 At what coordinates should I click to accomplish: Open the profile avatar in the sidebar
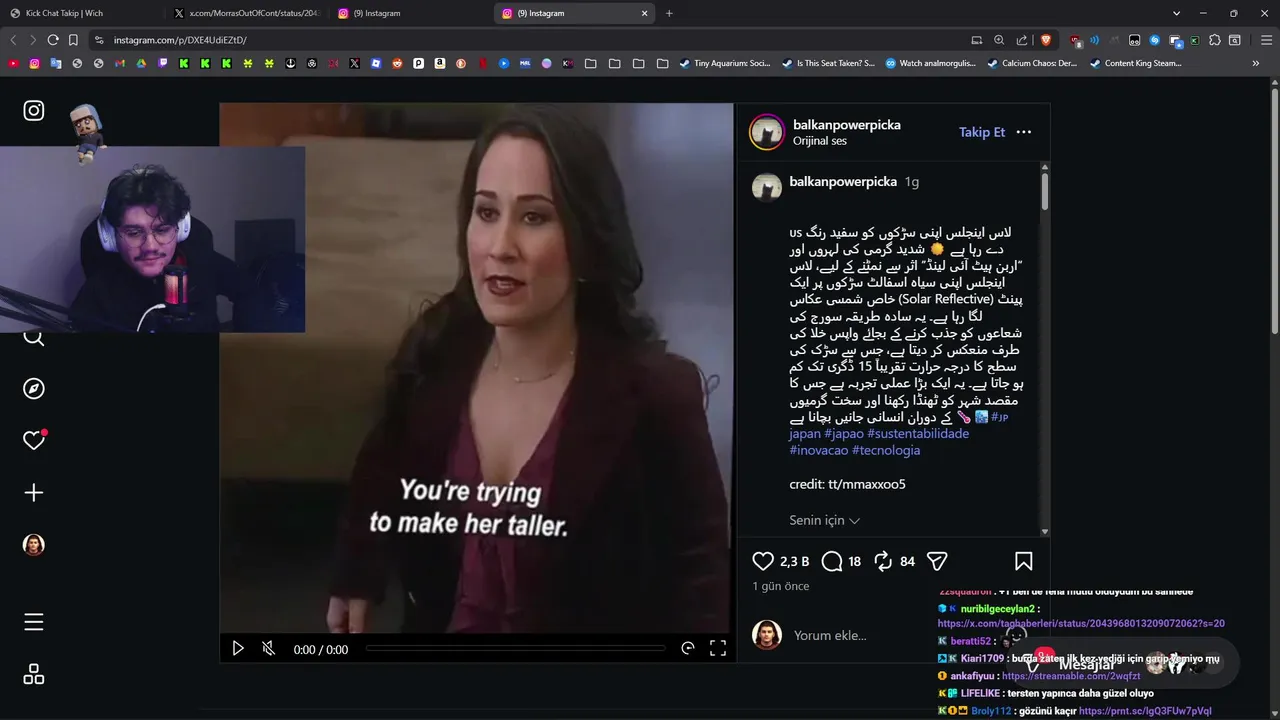tap(34, 545)
